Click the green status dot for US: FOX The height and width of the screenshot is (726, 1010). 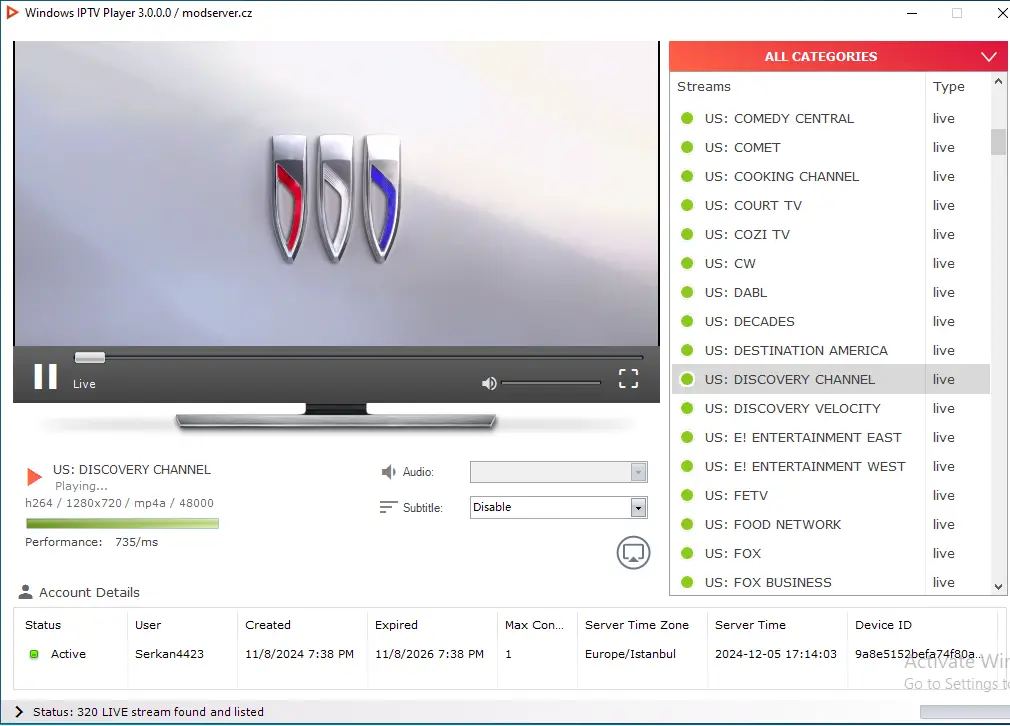point(687,553)
